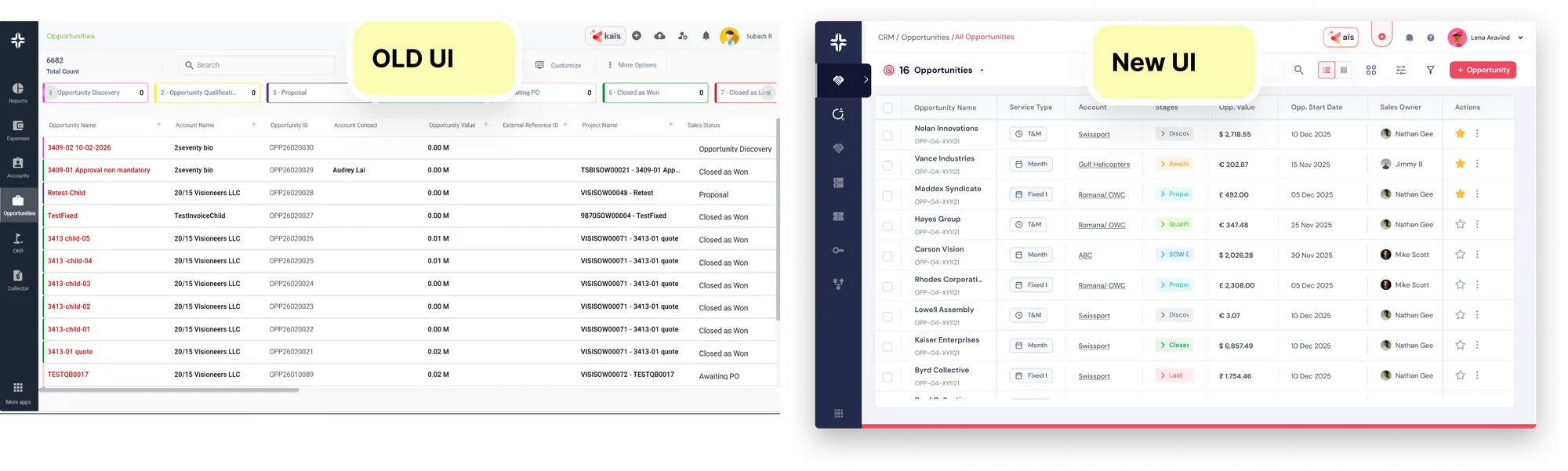Open the Lena Aravind profile dropdown
Screen dimensions: 1568x471
click(1520, 38)
